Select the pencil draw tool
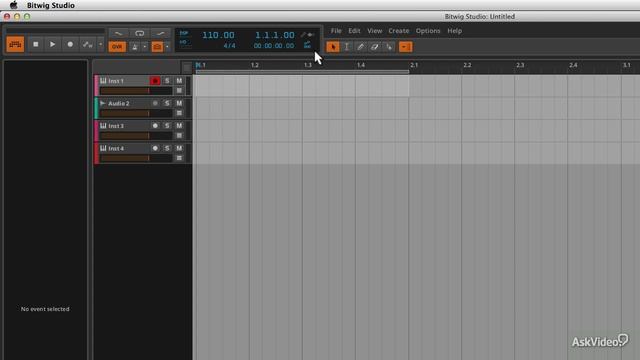The height and width of the screenshot is (360, 640). (x=361, y=47)
